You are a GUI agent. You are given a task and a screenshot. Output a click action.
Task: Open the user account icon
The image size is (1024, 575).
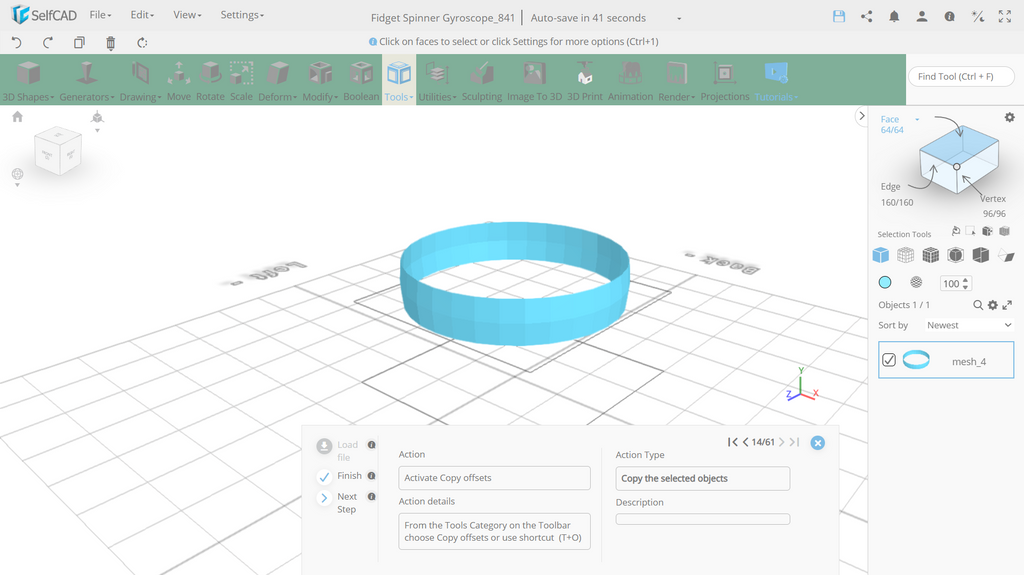point(921,16)
